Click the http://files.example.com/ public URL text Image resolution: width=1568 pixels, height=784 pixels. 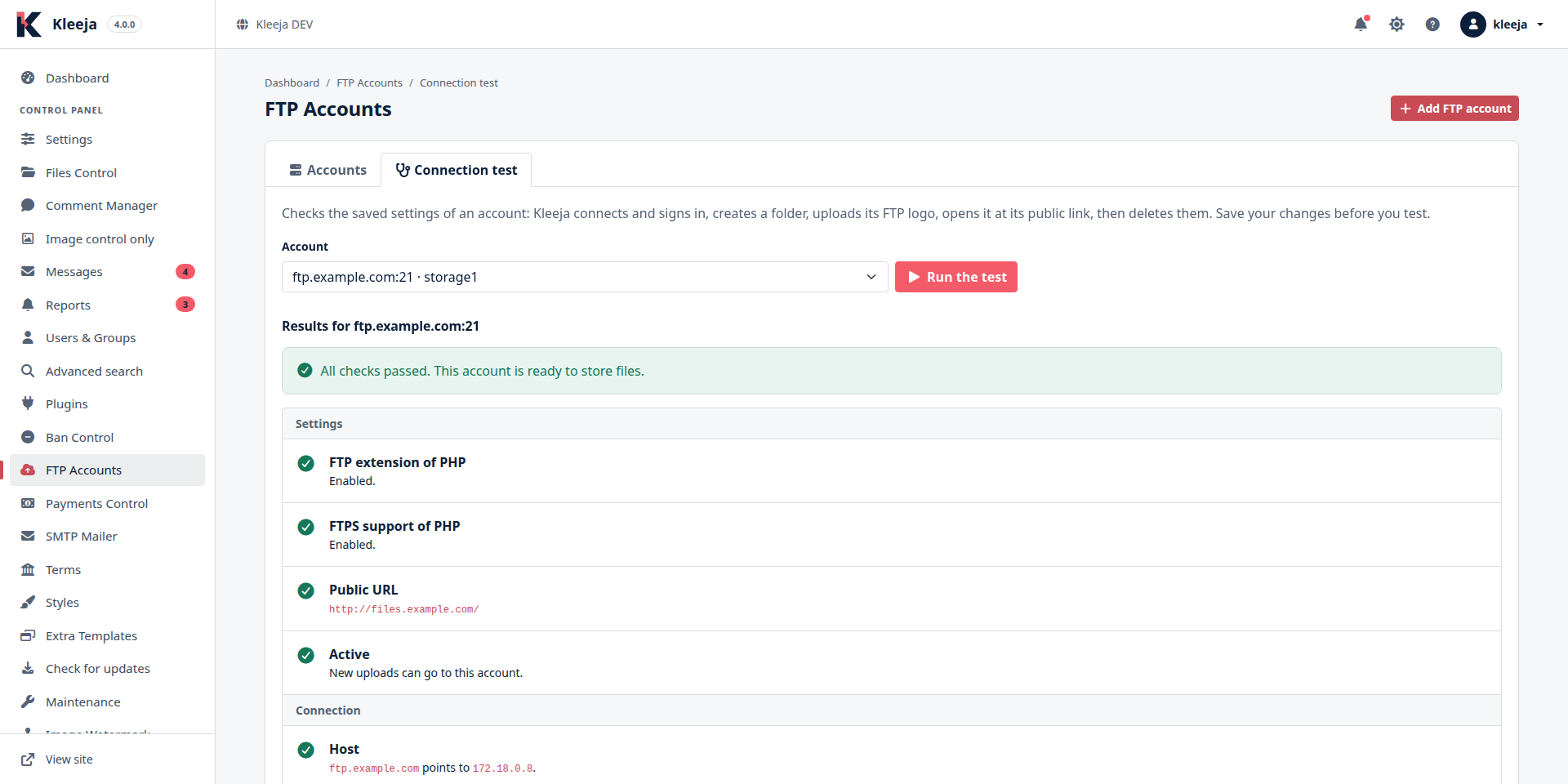403,609
